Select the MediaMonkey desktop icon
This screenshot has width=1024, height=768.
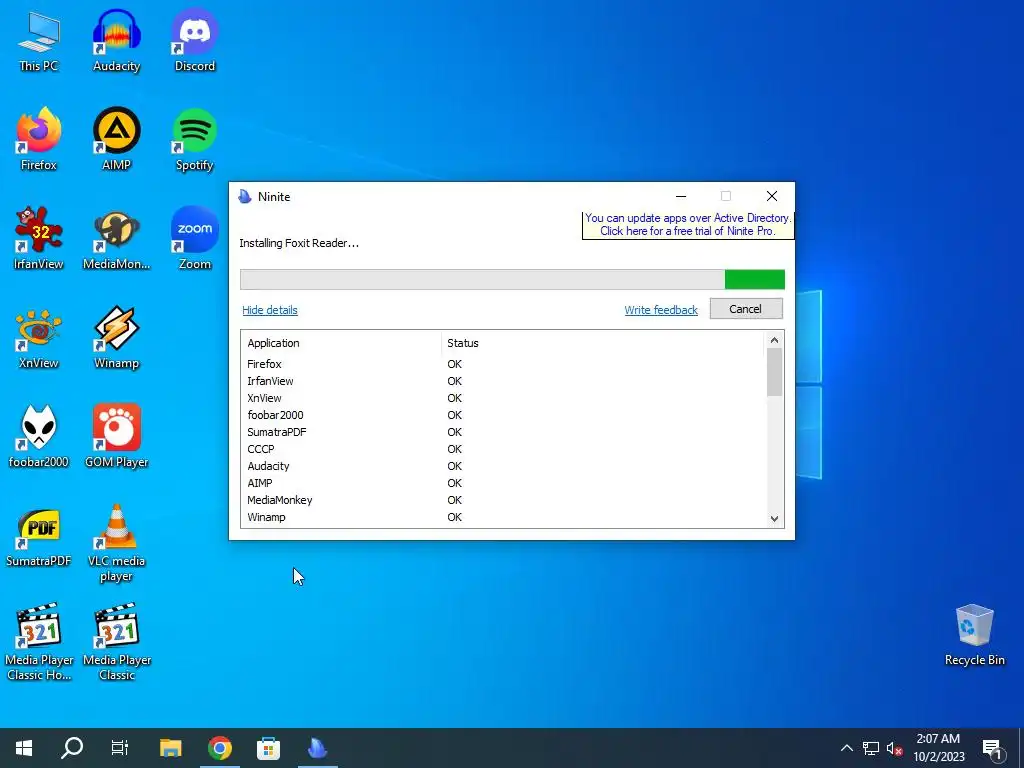(116, 238)
